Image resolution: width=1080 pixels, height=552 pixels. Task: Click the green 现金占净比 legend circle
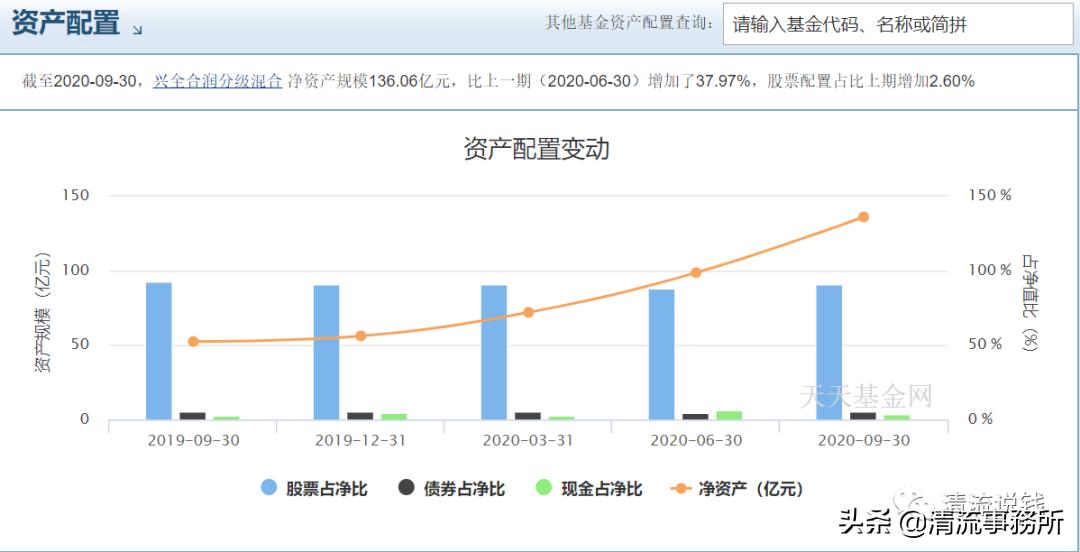(543, 489)
